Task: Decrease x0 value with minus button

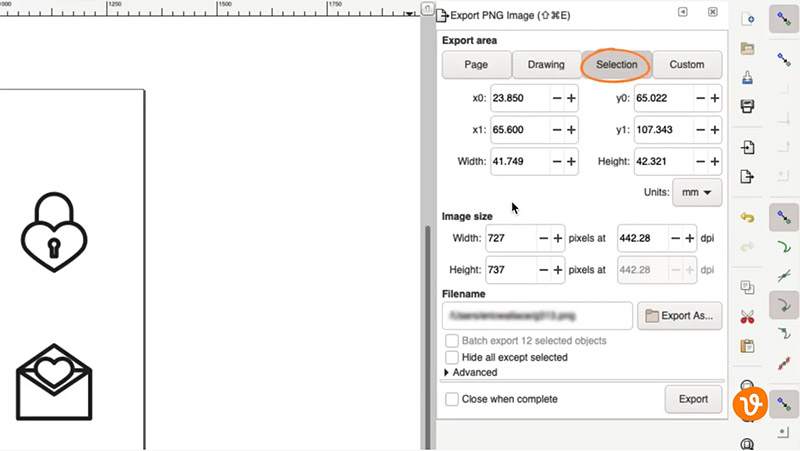Action: (557, 98)
